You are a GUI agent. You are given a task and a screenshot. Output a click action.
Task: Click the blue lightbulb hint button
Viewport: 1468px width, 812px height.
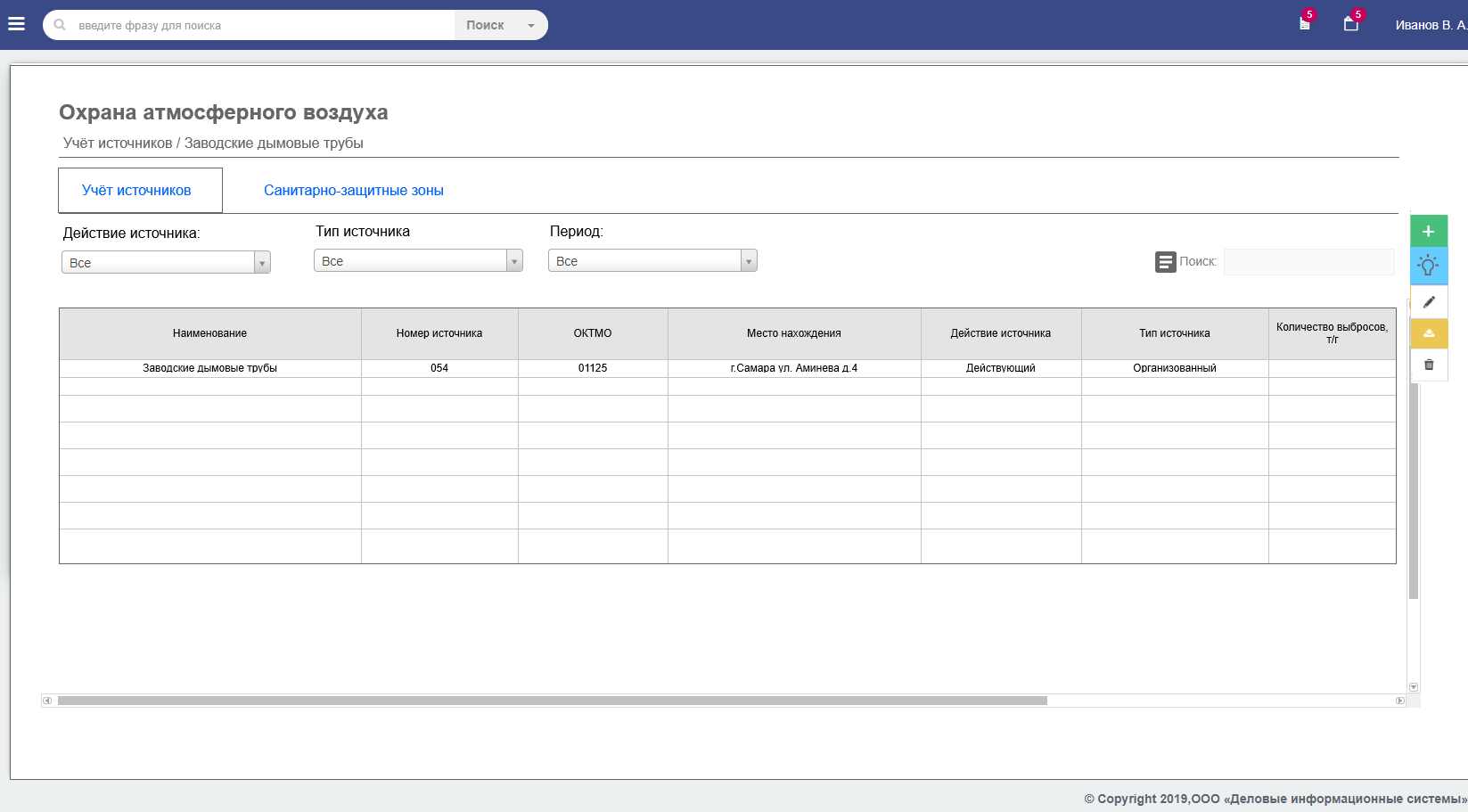pyautogui.click(x=1429, y=265)
